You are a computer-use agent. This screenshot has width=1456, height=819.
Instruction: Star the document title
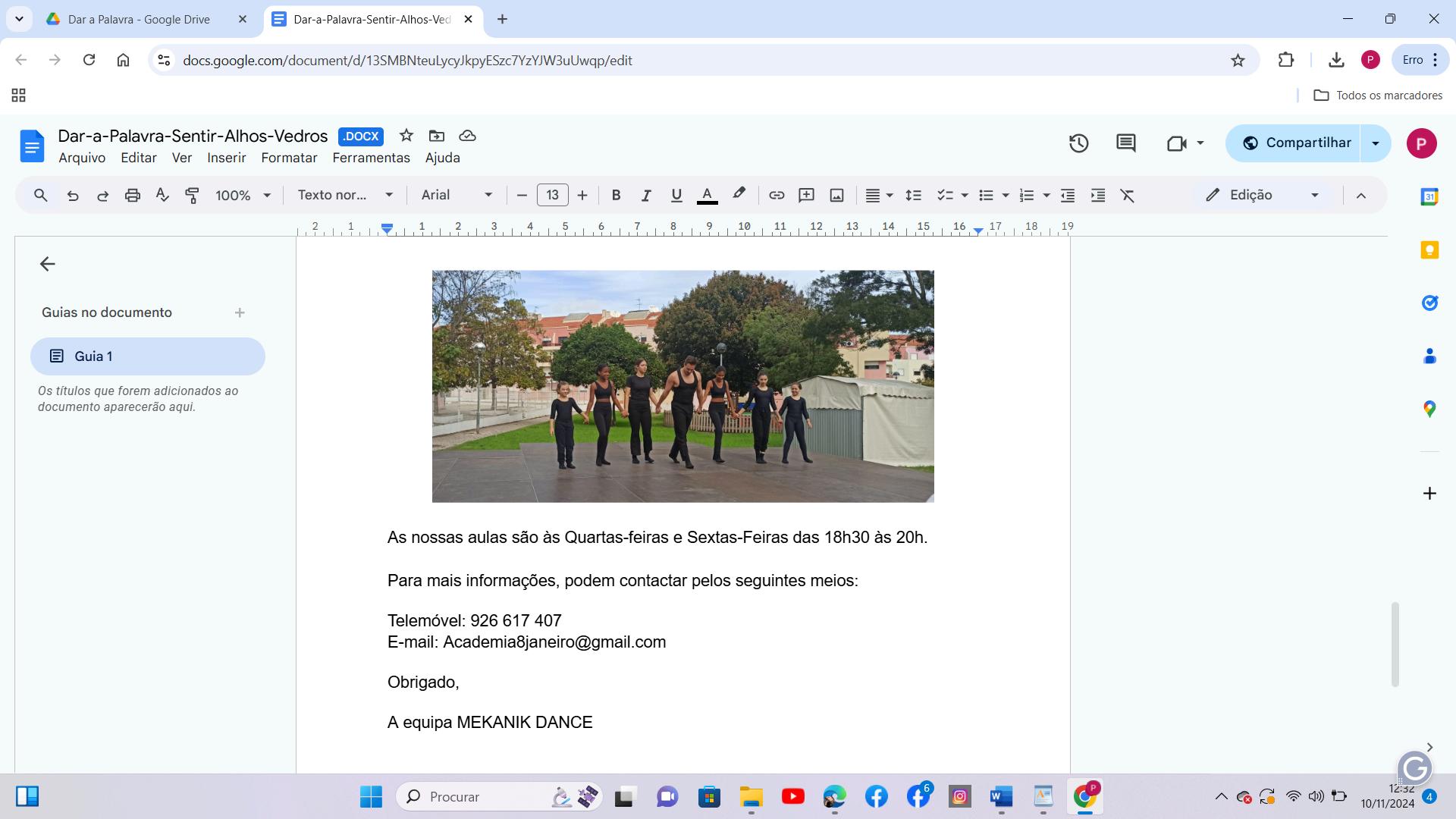tap(406, 136)
